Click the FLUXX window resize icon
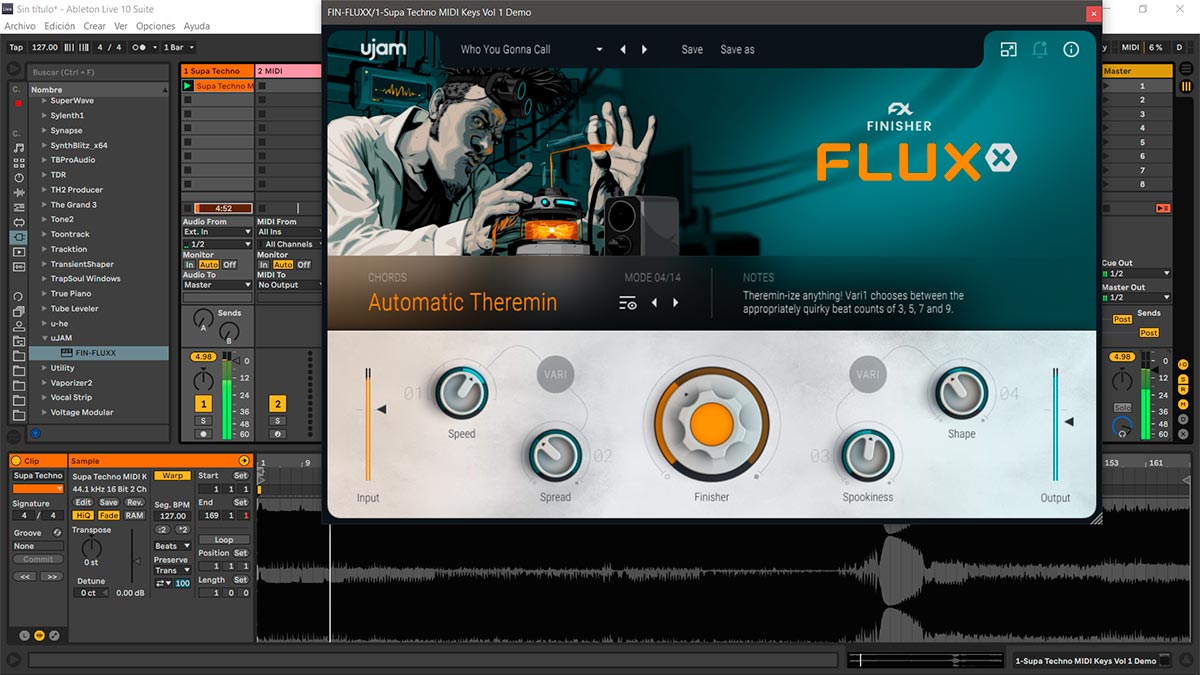 coord(1008,49)
